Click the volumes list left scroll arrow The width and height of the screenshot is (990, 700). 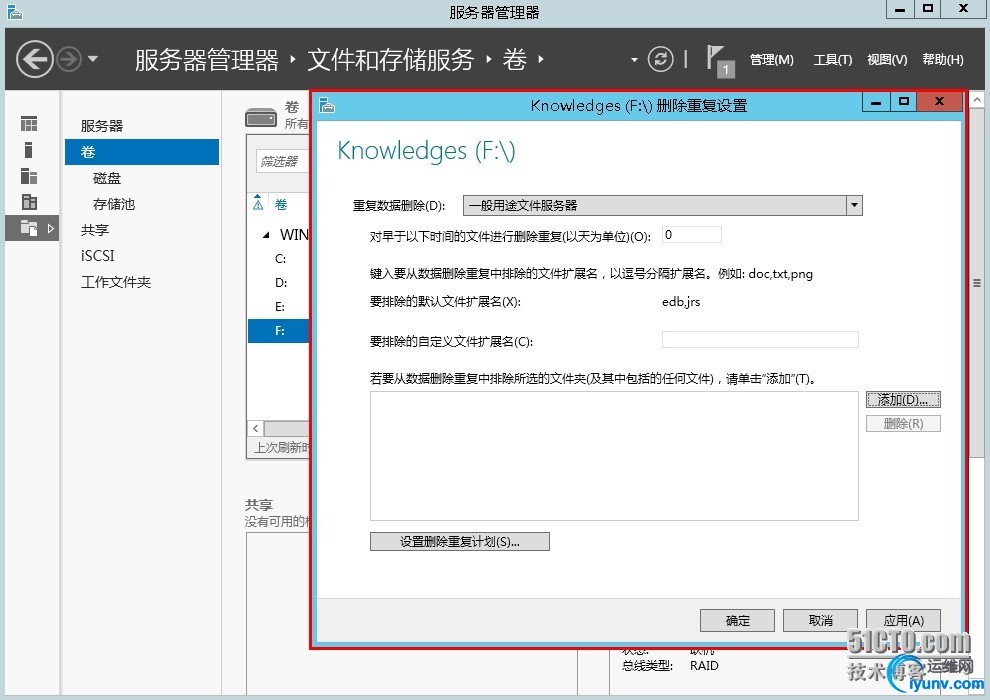(x=255, y=429)
